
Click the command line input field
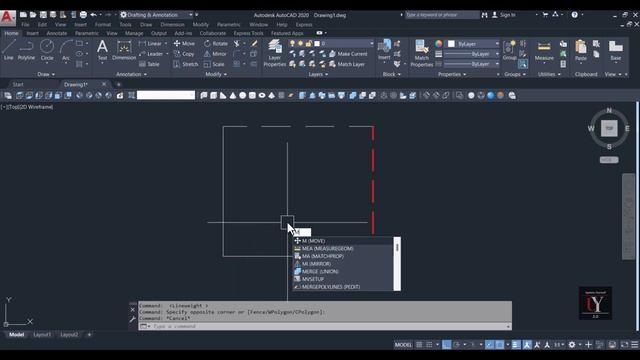click(x=324, y=327)
